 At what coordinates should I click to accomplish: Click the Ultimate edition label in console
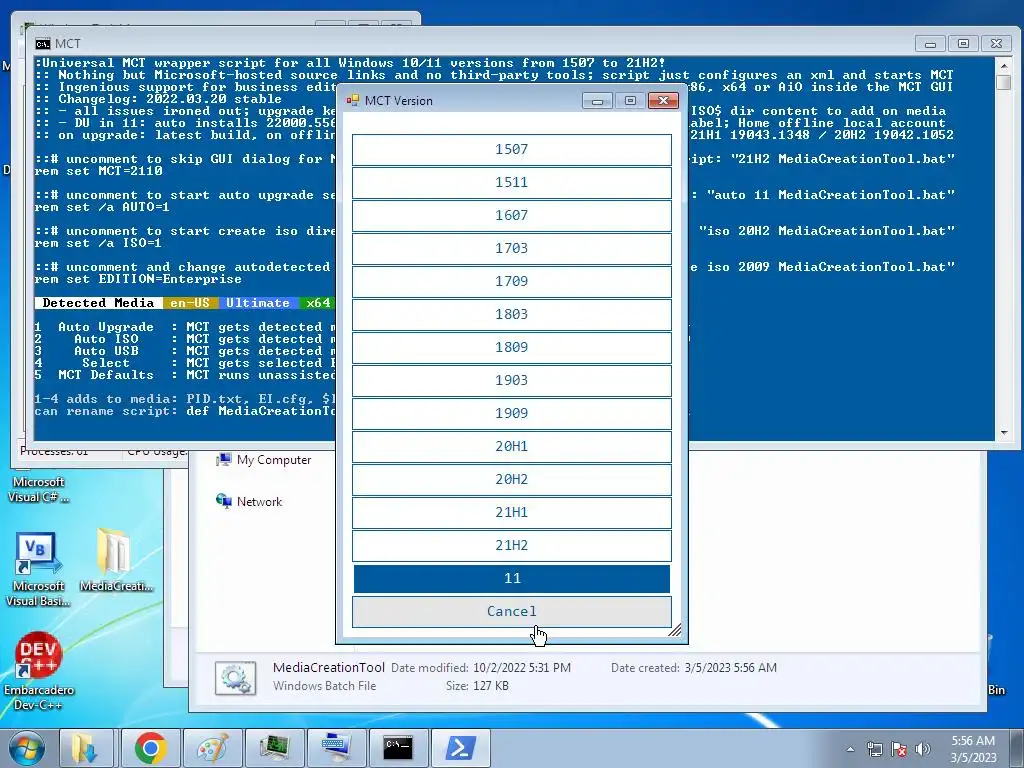[x=258, y=303]
